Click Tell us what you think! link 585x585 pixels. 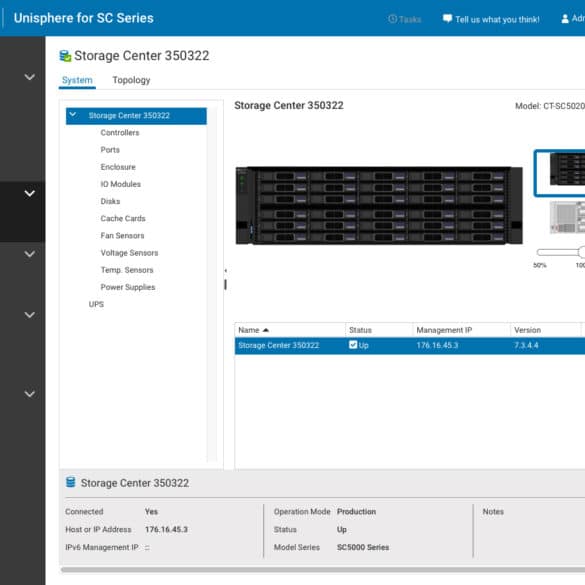point(497,19)
